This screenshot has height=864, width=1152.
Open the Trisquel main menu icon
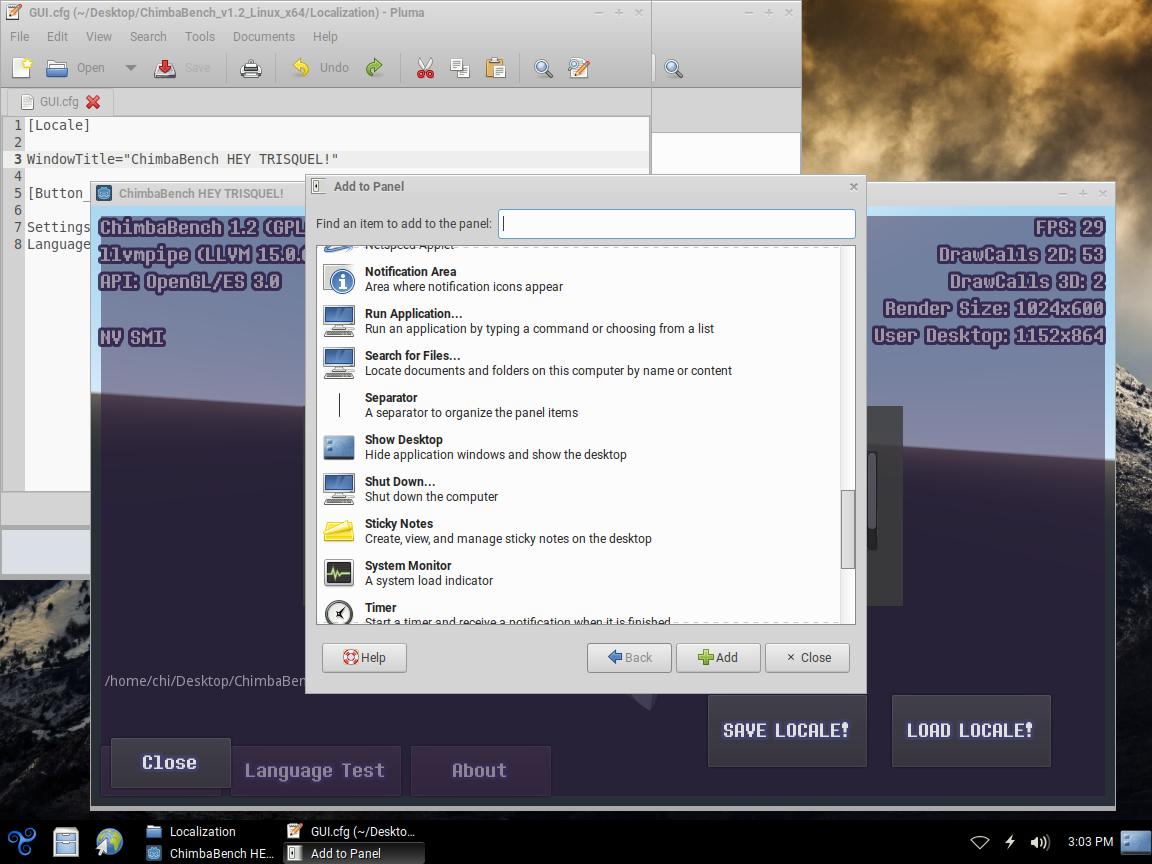pyautogui.click(x=21, y=842)
